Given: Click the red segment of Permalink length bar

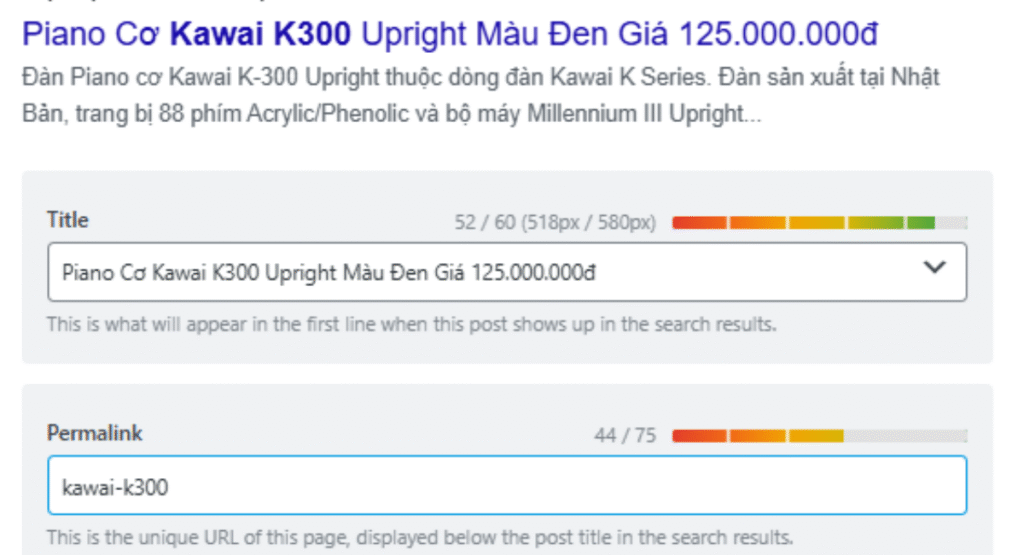Looking at the screenshot, I should point(699,435).
